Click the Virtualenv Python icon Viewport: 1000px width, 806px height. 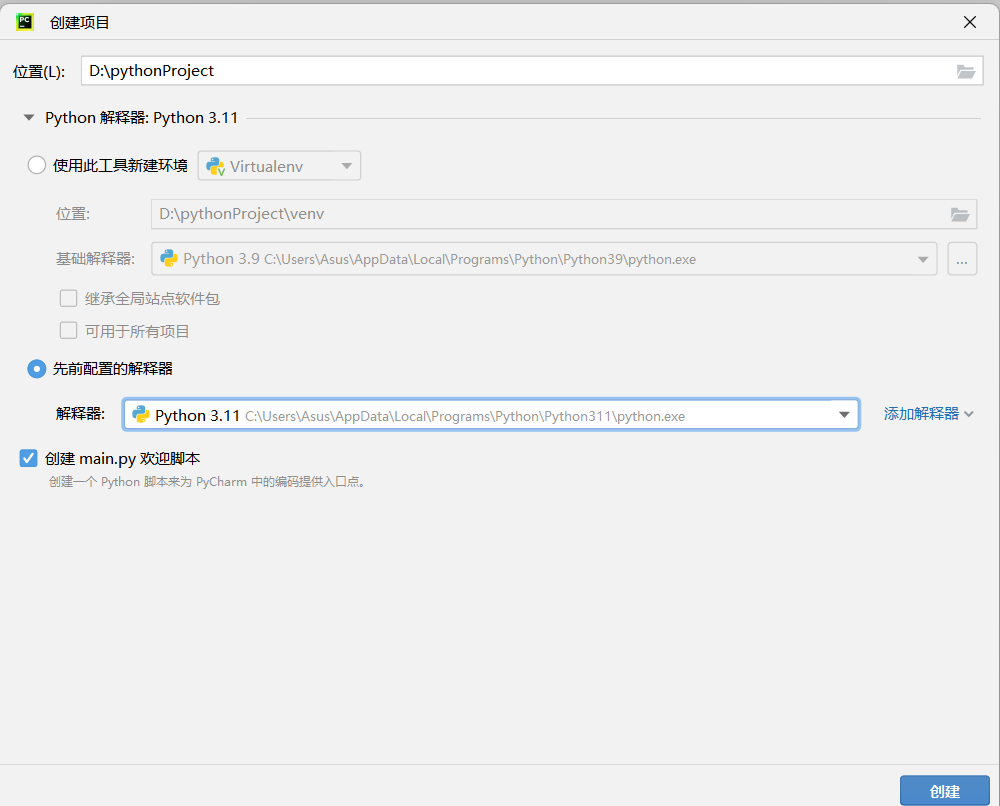(x=216, y=166)
